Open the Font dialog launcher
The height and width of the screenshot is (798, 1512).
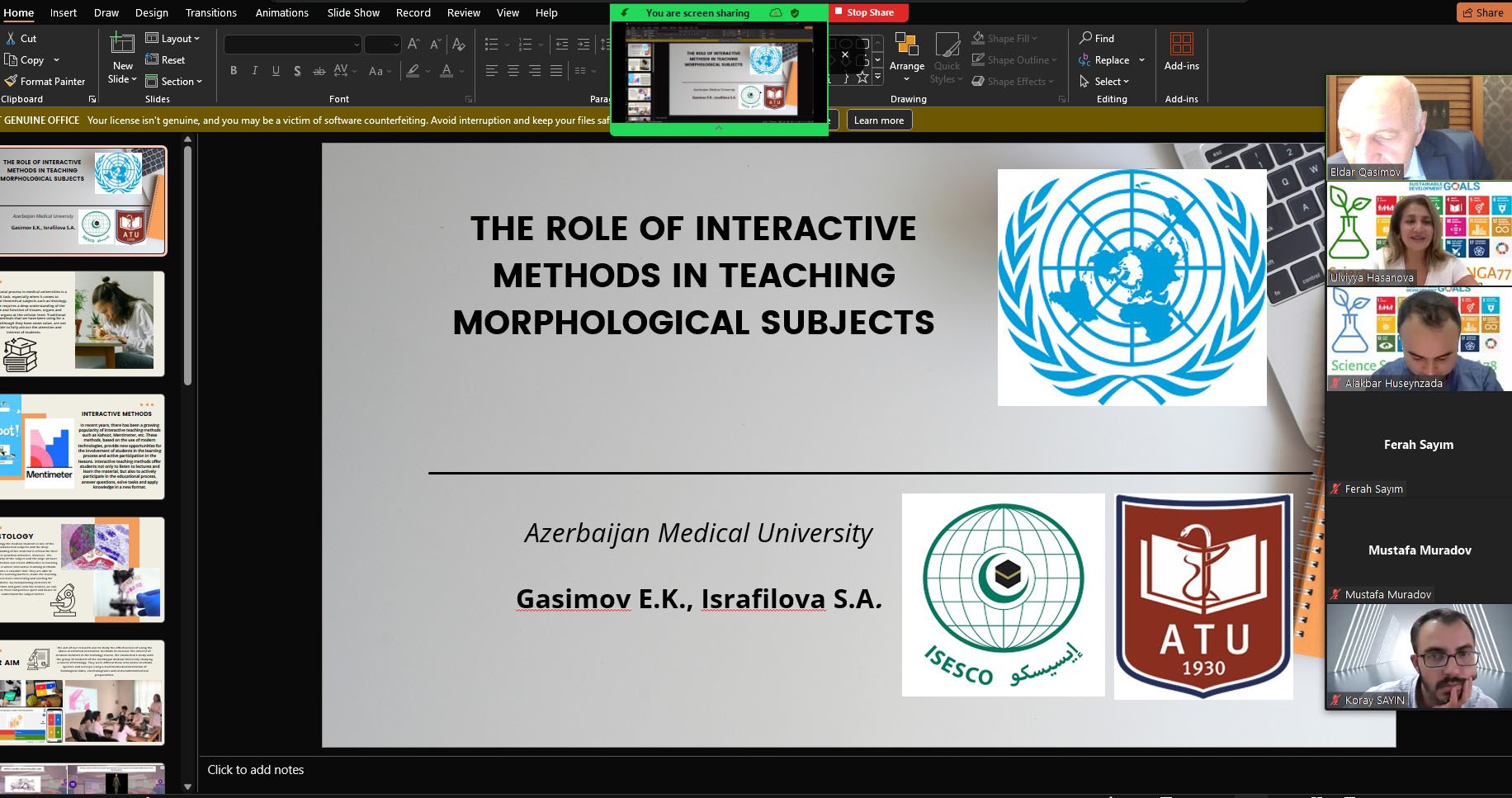click(469, 99)
